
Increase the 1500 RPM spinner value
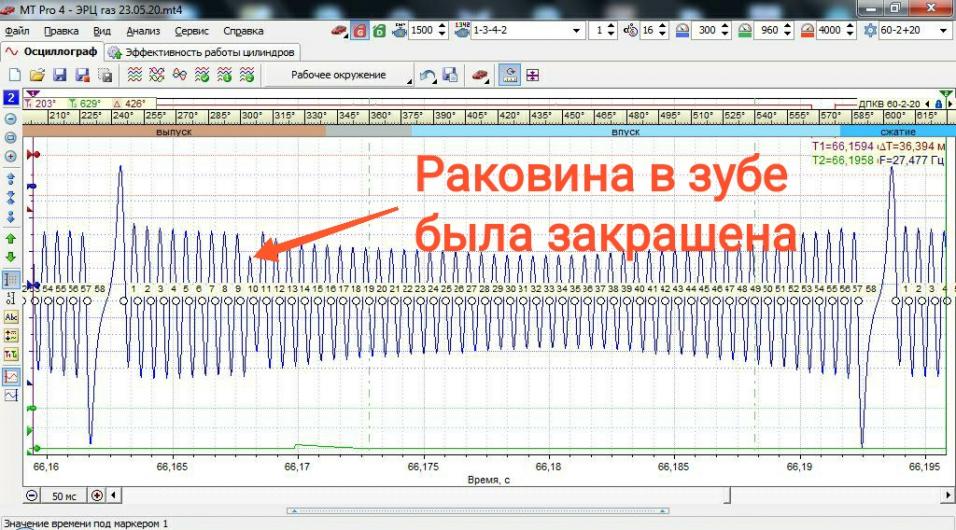pos(442,27)
